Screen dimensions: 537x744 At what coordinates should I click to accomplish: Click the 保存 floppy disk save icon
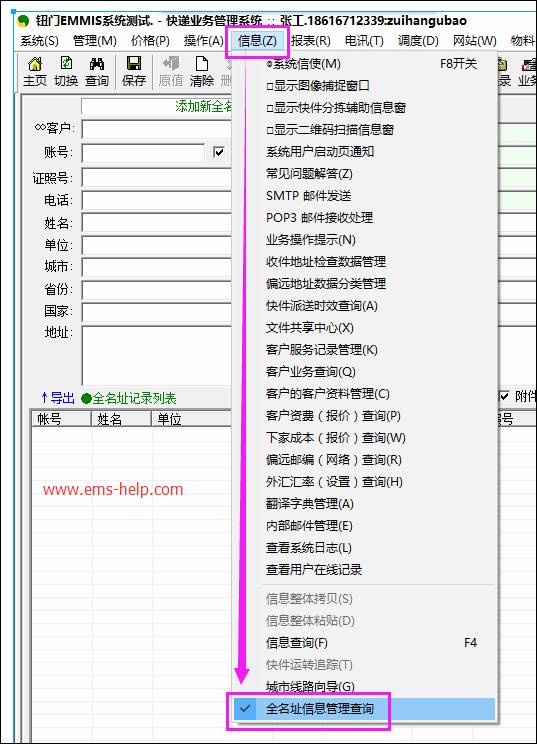pos(134,71)
